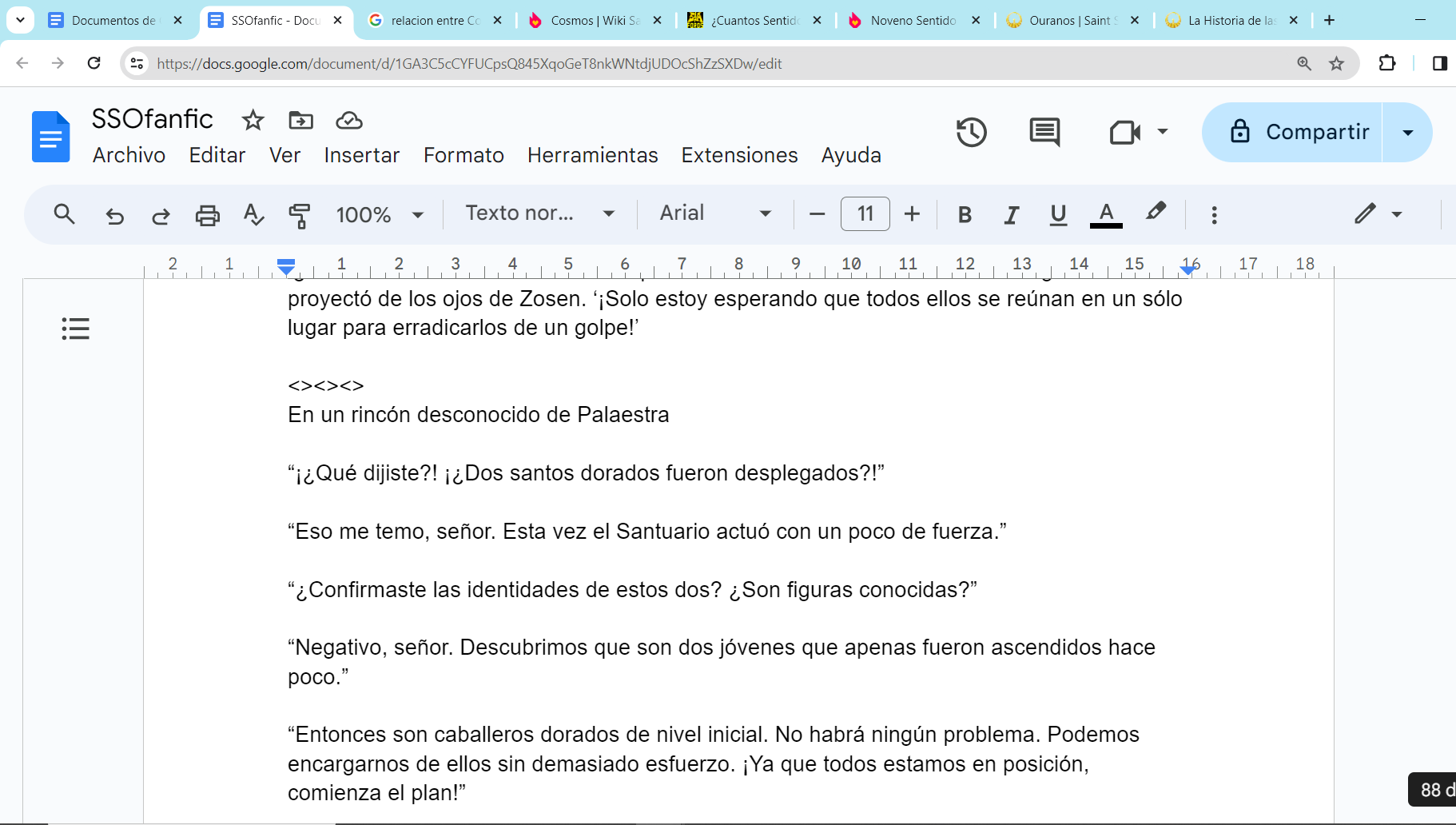The height and width of the screenshot is (825, 1456).
Task: Open a new browser tab
Action: point(1329,20)
